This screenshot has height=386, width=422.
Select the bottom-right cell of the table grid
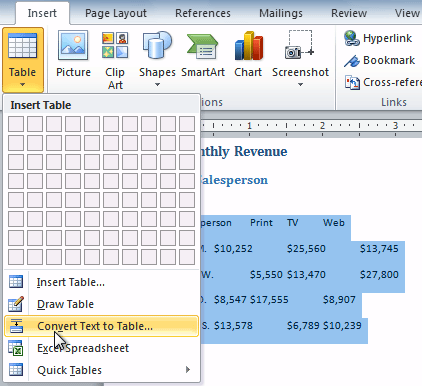coord(187,257)
